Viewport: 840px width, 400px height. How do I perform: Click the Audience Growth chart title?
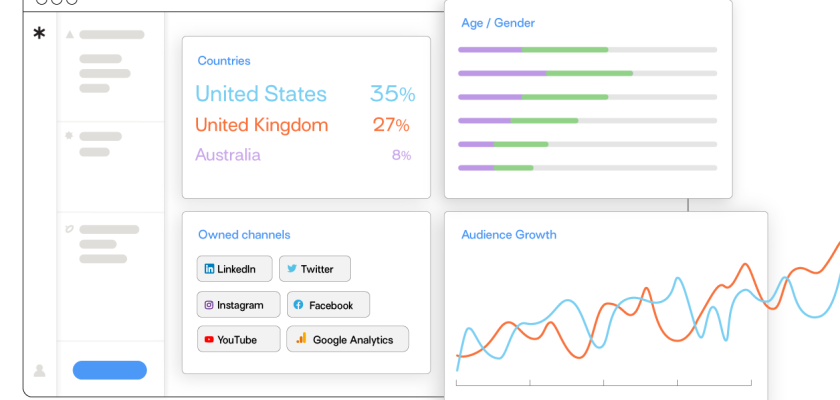509,235
